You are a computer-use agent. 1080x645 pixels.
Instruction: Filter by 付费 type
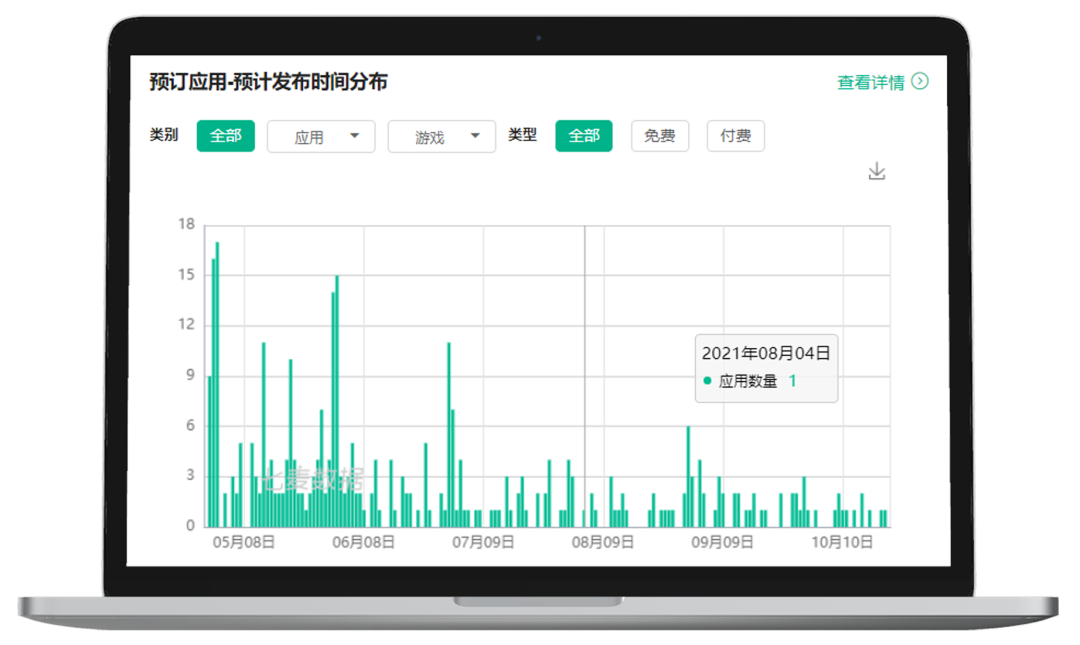736,136
